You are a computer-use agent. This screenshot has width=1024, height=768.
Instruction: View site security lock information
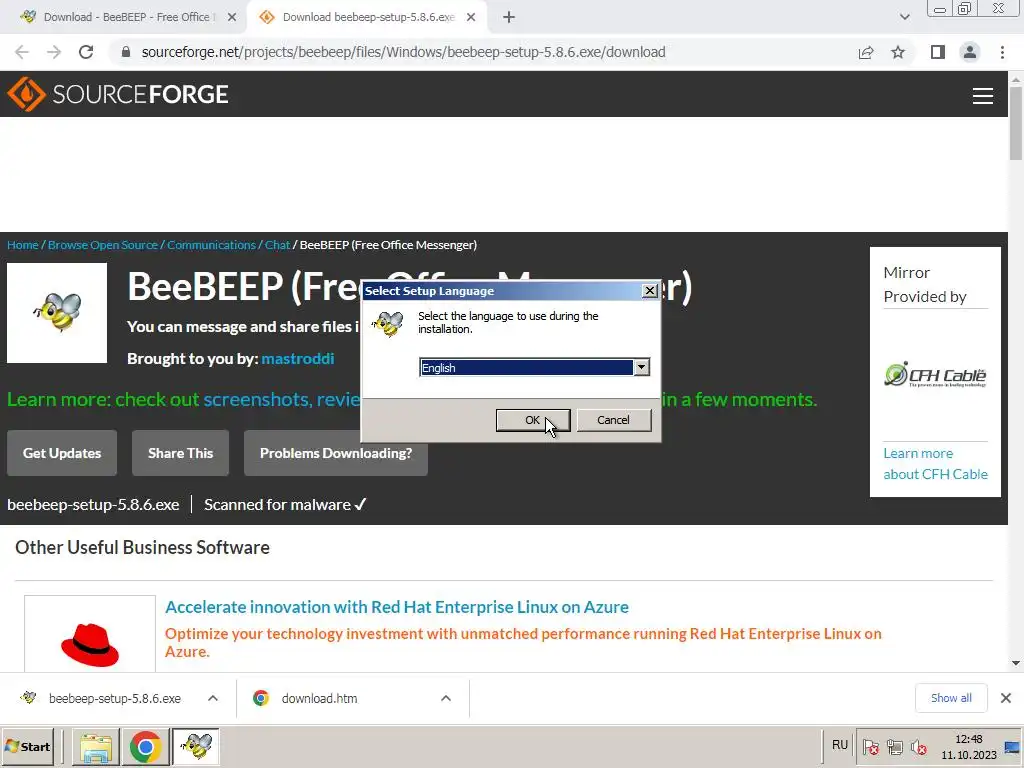126,52
